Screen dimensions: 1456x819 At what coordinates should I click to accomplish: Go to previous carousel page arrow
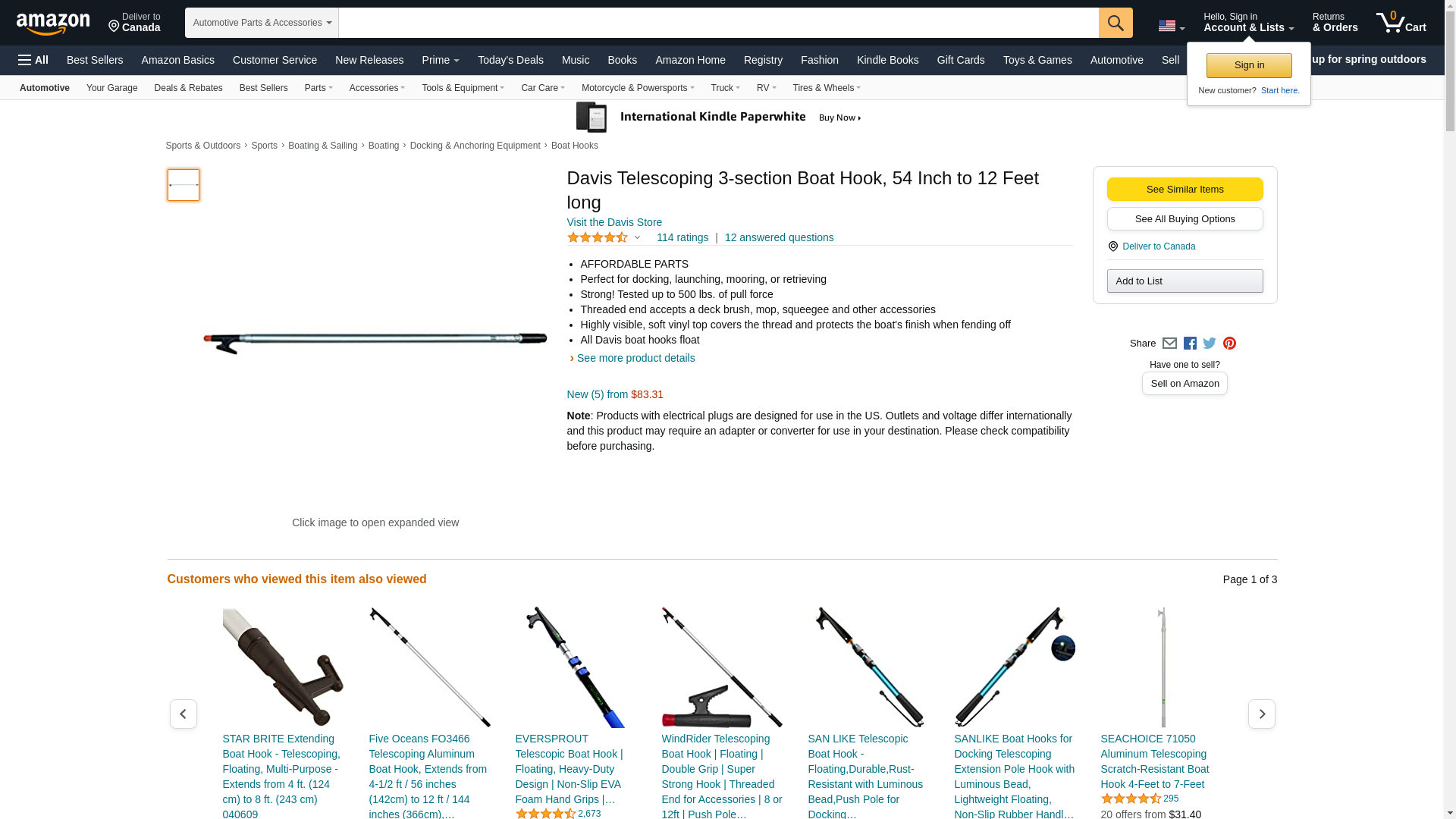pyautogui.click(x=183, y=714)
